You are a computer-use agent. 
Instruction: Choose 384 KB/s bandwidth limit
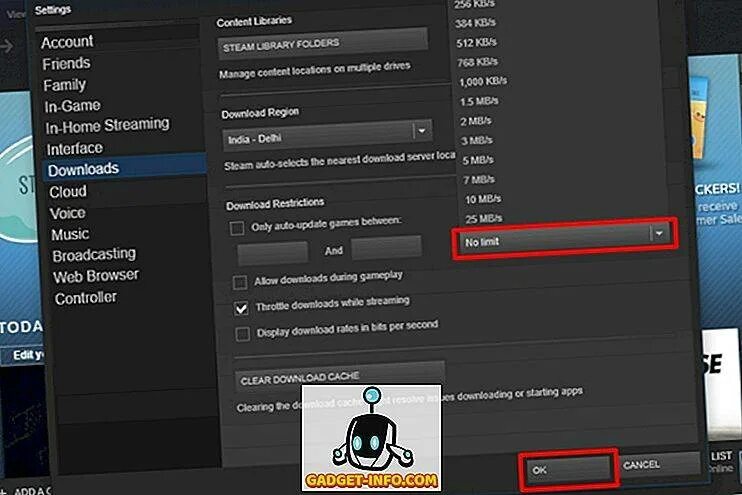[475, 23]
